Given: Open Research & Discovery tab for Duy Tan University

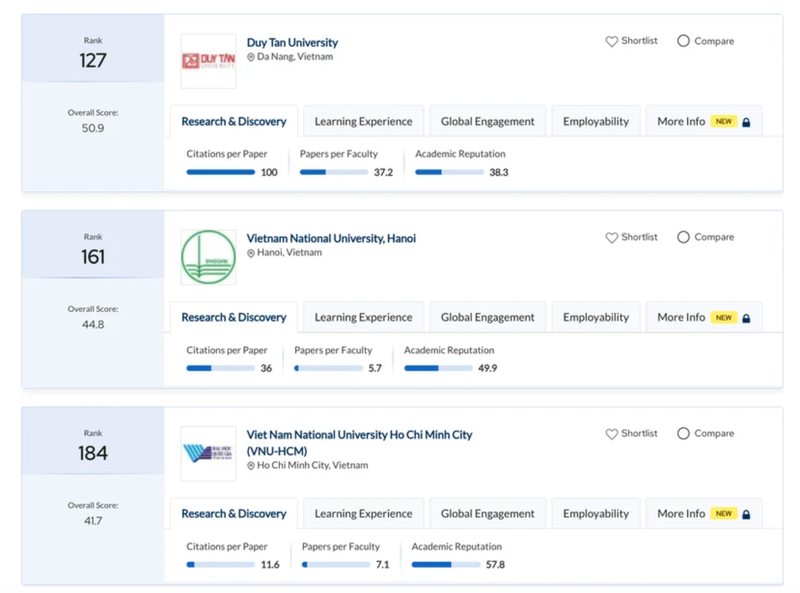Looking at the screenshot, I should coord(234,121).
